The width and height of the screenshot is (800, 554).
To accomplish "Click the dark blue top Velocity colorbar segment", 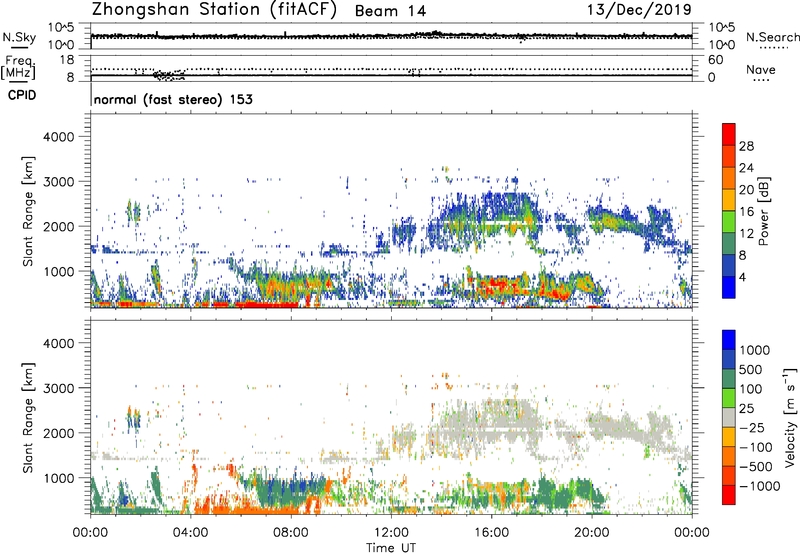I will coord(729,340).
